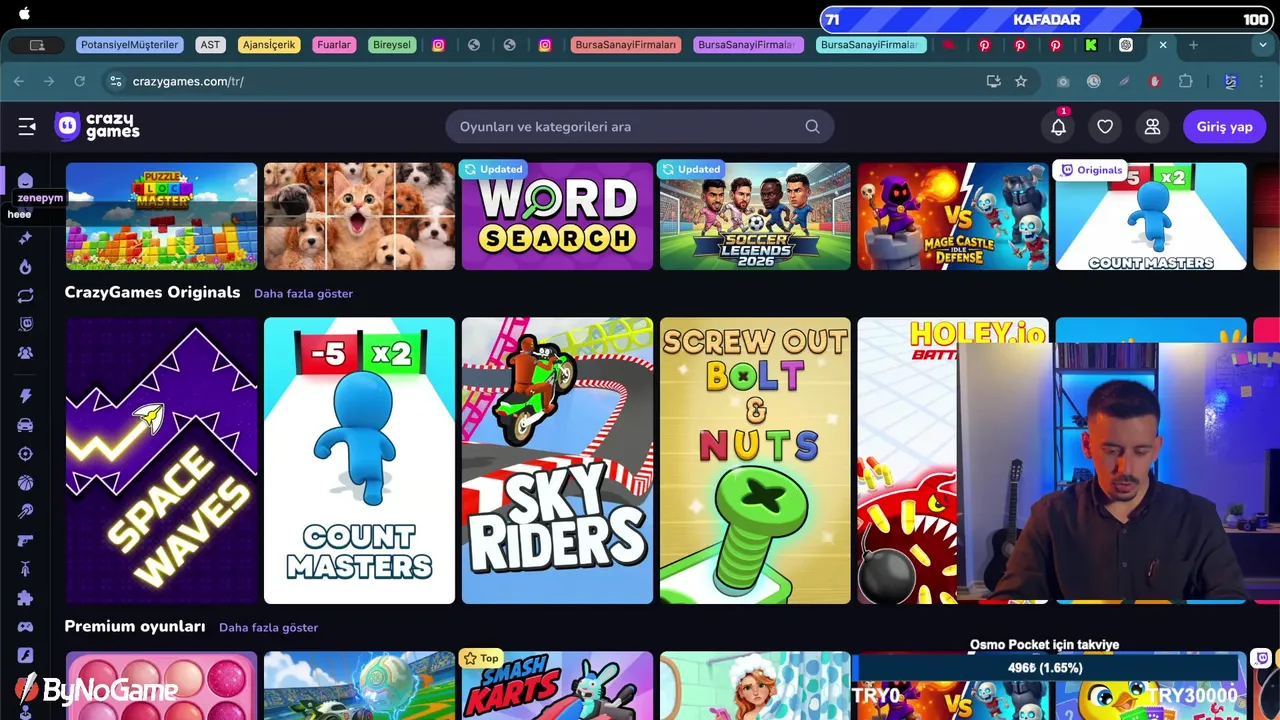The height and width of the screenshot is (720, 1280).
Task: Open browser extensions puzzle icon
Action: coord(1186,81)
